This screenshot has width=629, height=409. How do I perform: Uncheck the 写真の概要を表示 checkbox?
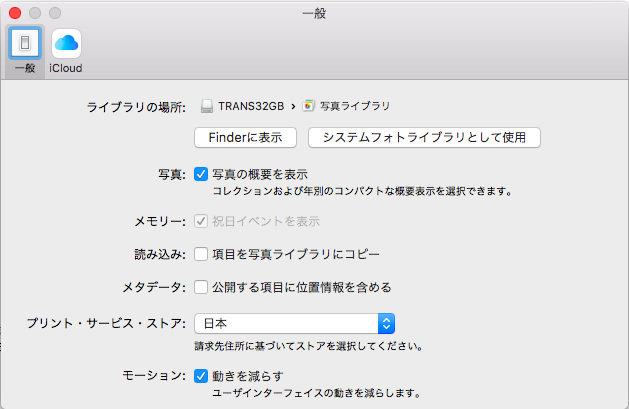pyautogui.click(x=201, y=174)
